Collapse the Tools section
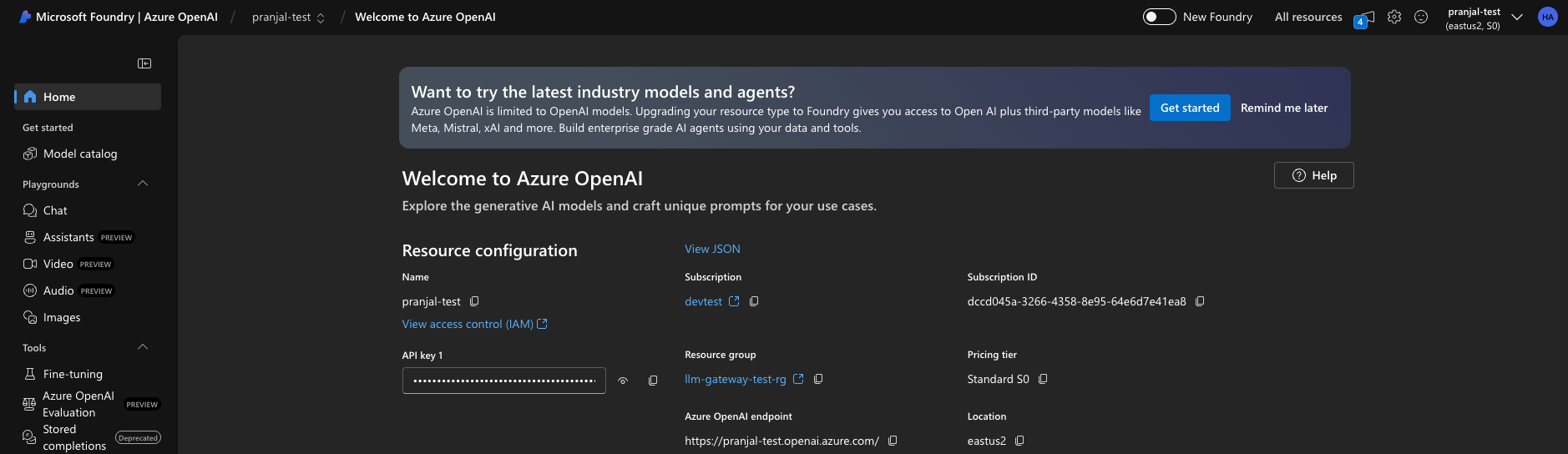1568x454 pixels. [143, 347]
